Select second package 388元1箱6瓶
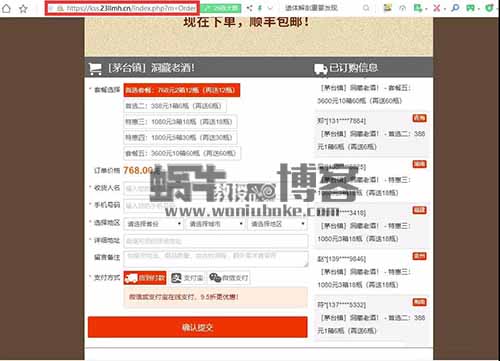The image size is (500, 361). pos(175,106)
